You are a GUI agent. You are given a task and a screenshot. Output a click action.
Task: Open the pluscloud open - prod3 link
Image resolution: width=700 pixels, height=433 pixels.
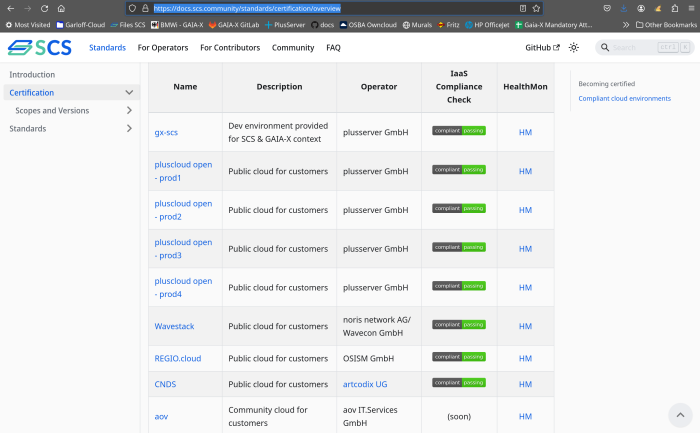(x=183, y=249)
